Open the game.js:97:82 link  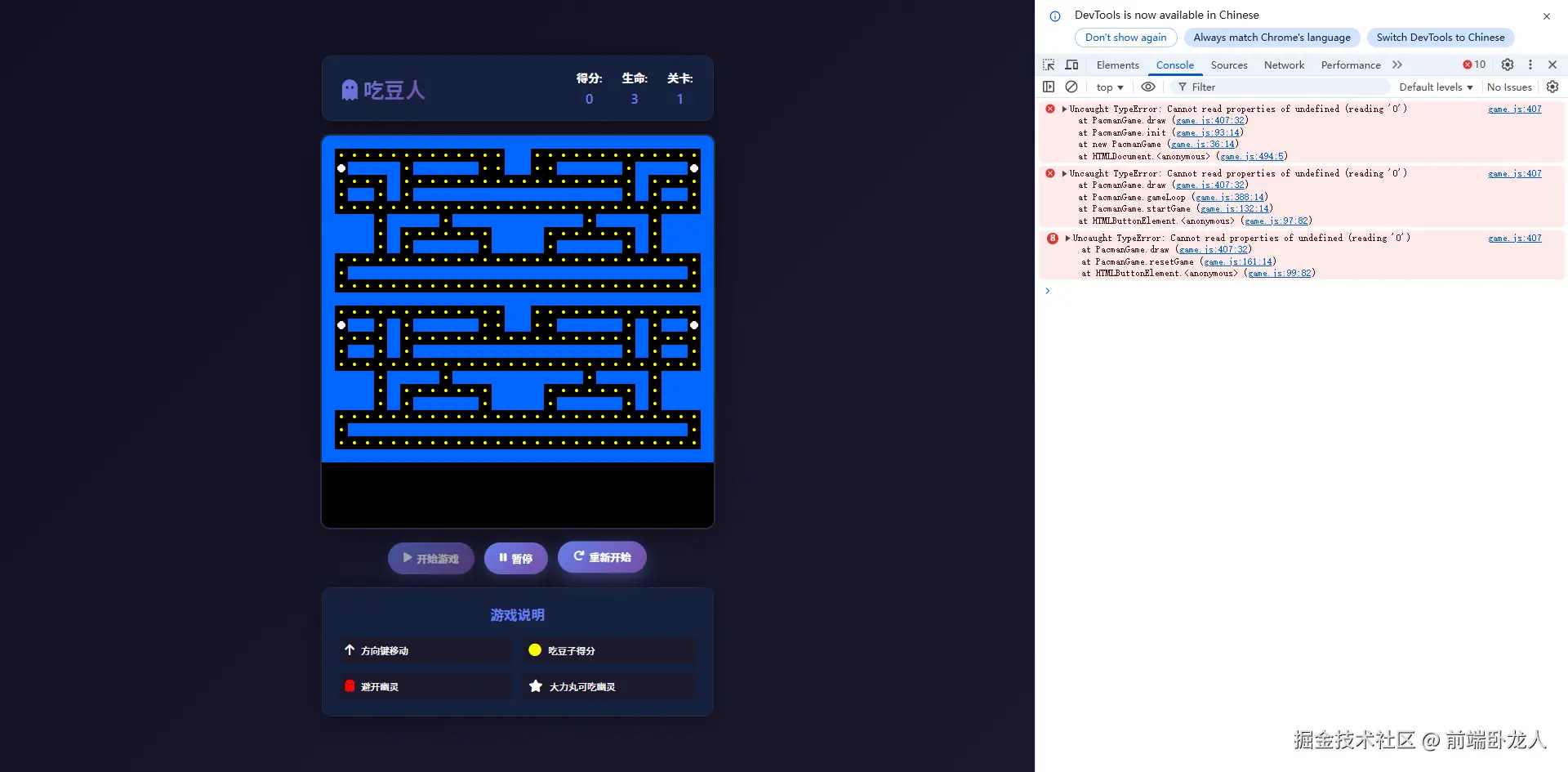pyautogui.click(x=1276, y=221)
